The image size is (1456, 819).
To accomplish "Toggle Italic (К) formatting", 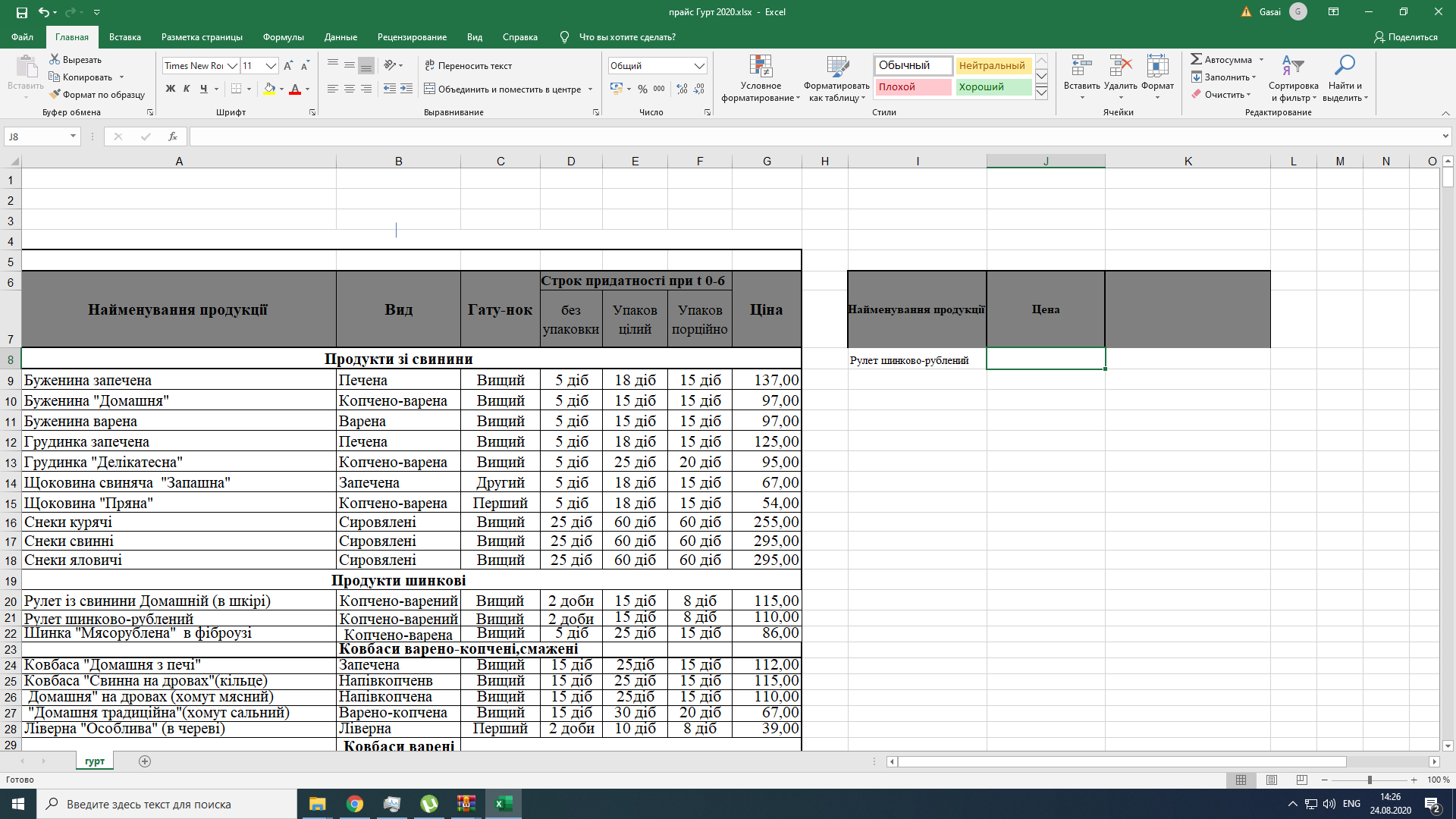I will 187,89.
